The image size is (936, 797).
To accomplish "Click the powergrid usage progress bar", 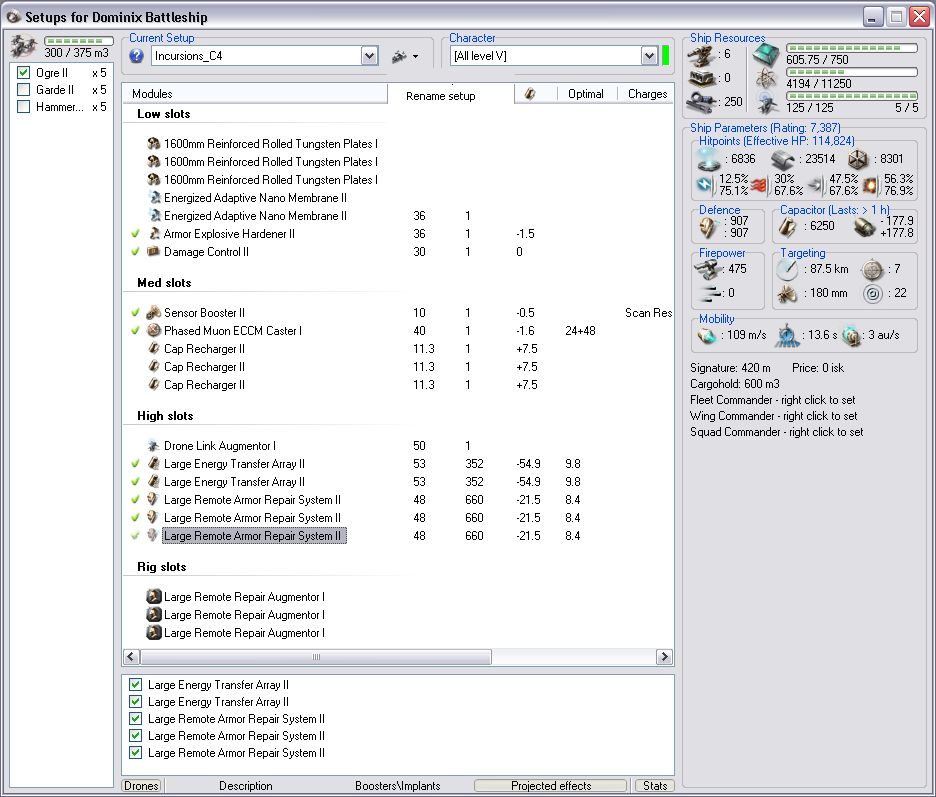I will [852, 72].
